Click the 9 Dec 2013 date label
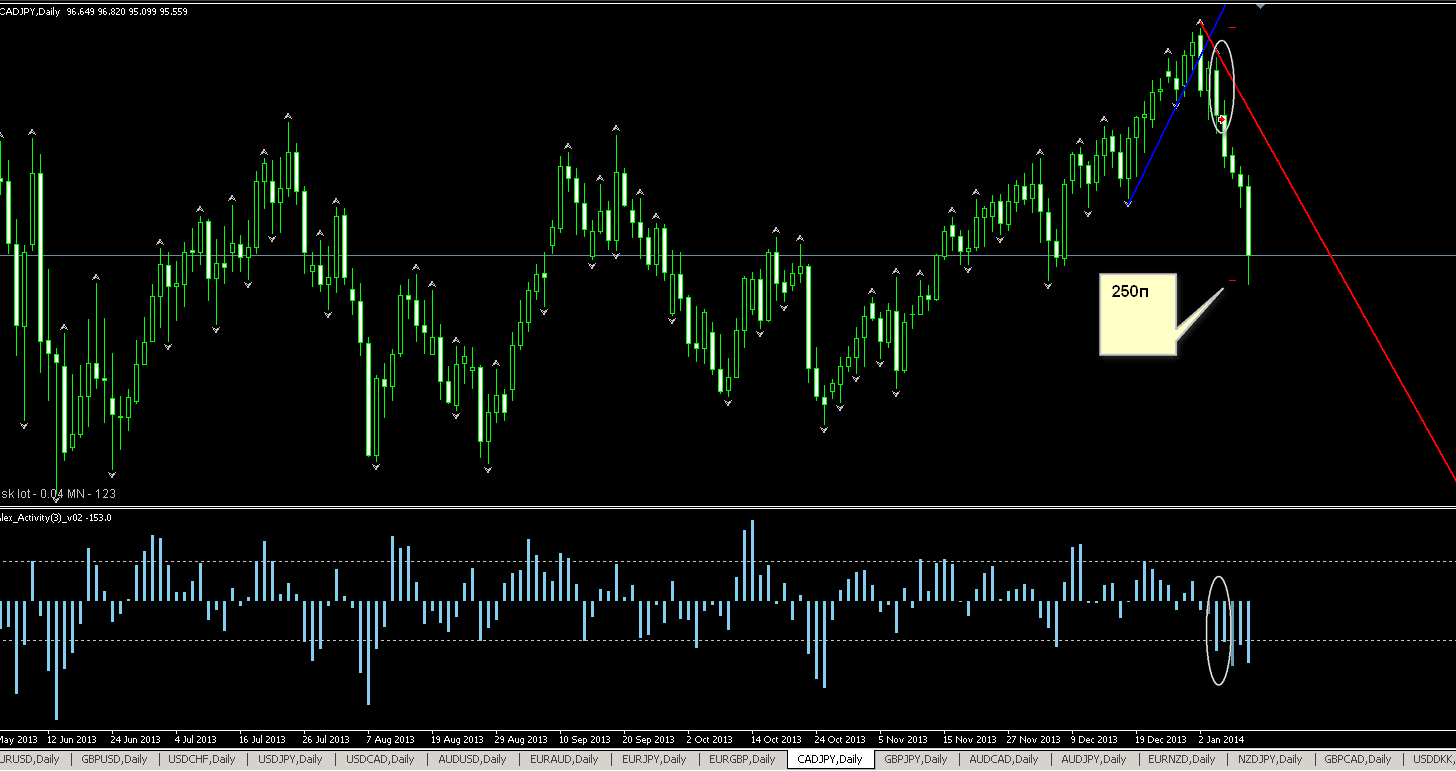 point(1094,740)
